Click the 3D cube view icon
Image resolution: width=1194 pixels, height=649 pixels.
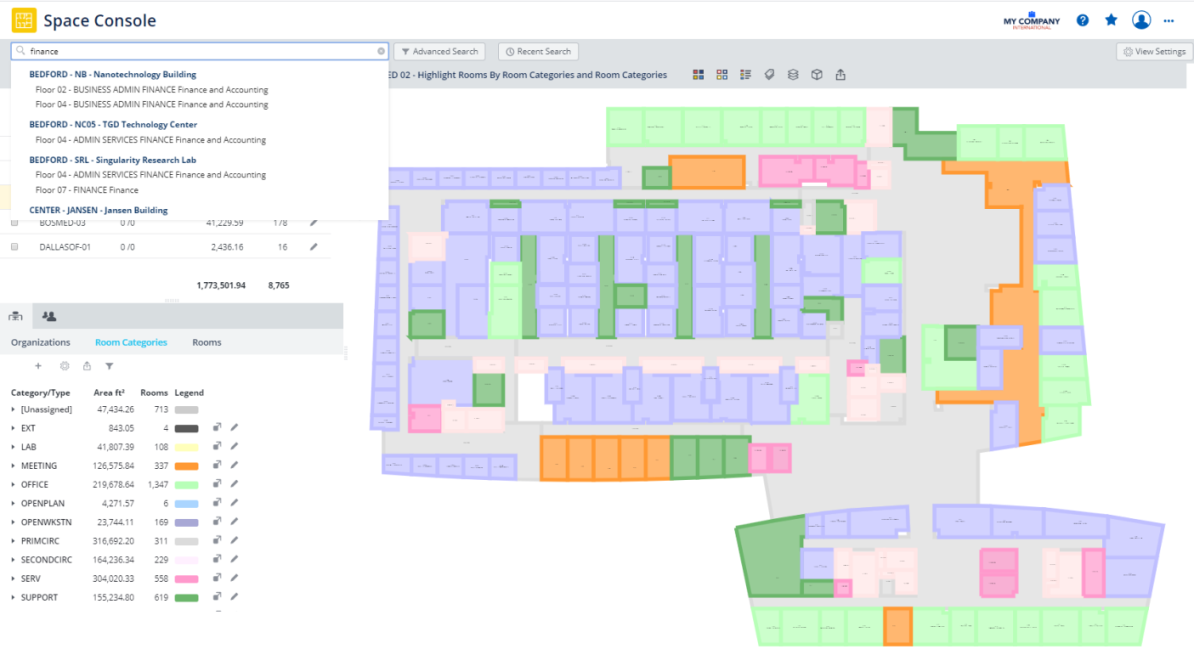click(816, 75)
